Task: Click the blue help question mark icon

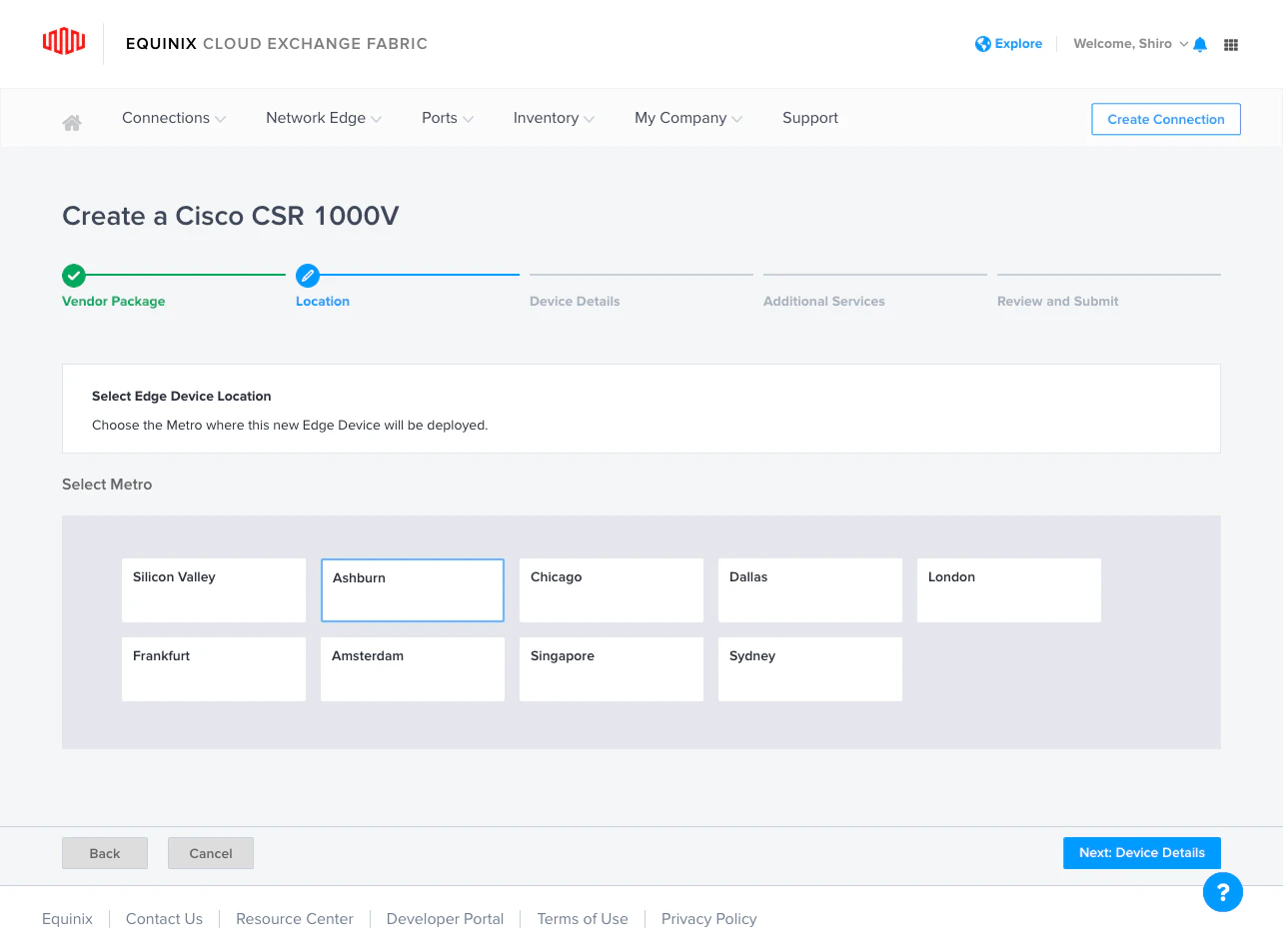Action: point(1223,892)
